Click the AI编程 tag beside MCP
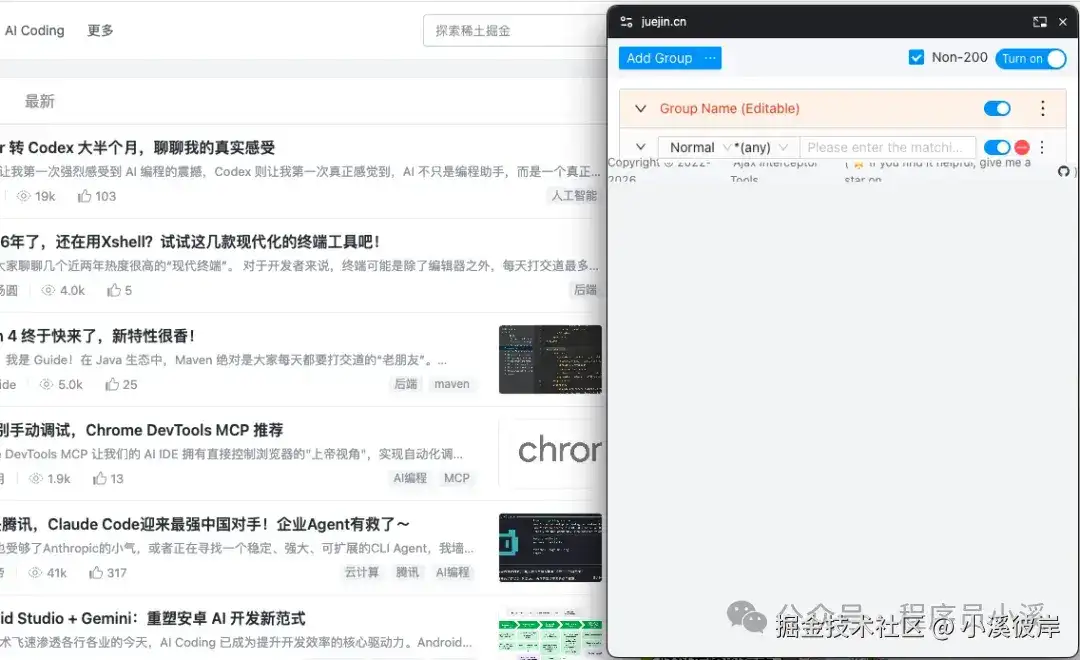This screenshot has width=1080, height=660. tap(410, 478)
